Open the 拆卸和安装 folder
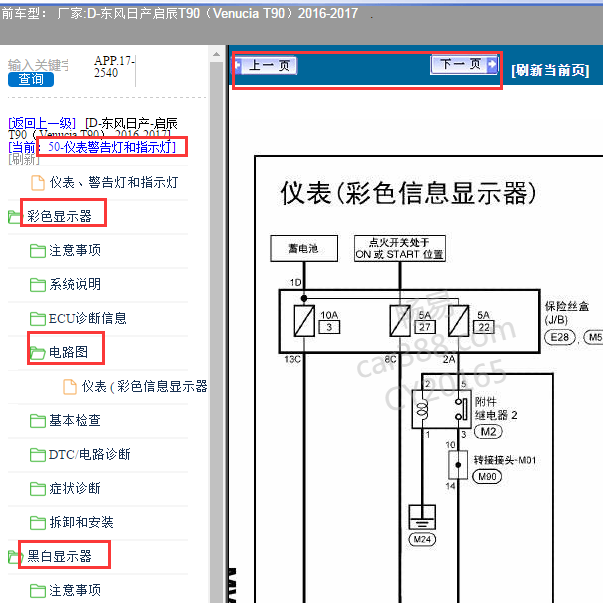Viewport: 603px width, 603px height. coord(82,522)
